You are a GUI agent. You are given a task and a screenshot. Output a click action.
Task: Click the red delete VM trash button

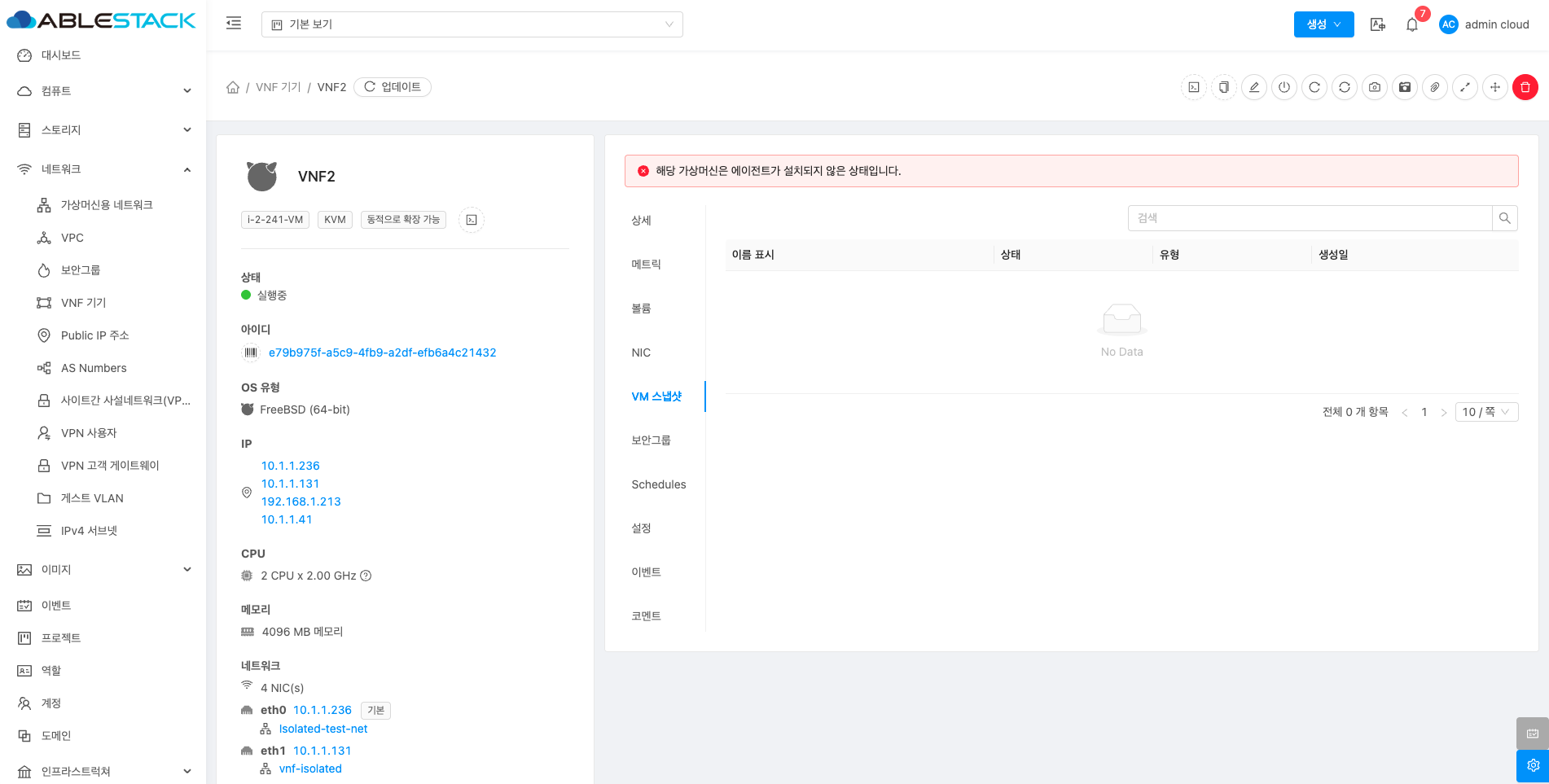pos(1525,87)
